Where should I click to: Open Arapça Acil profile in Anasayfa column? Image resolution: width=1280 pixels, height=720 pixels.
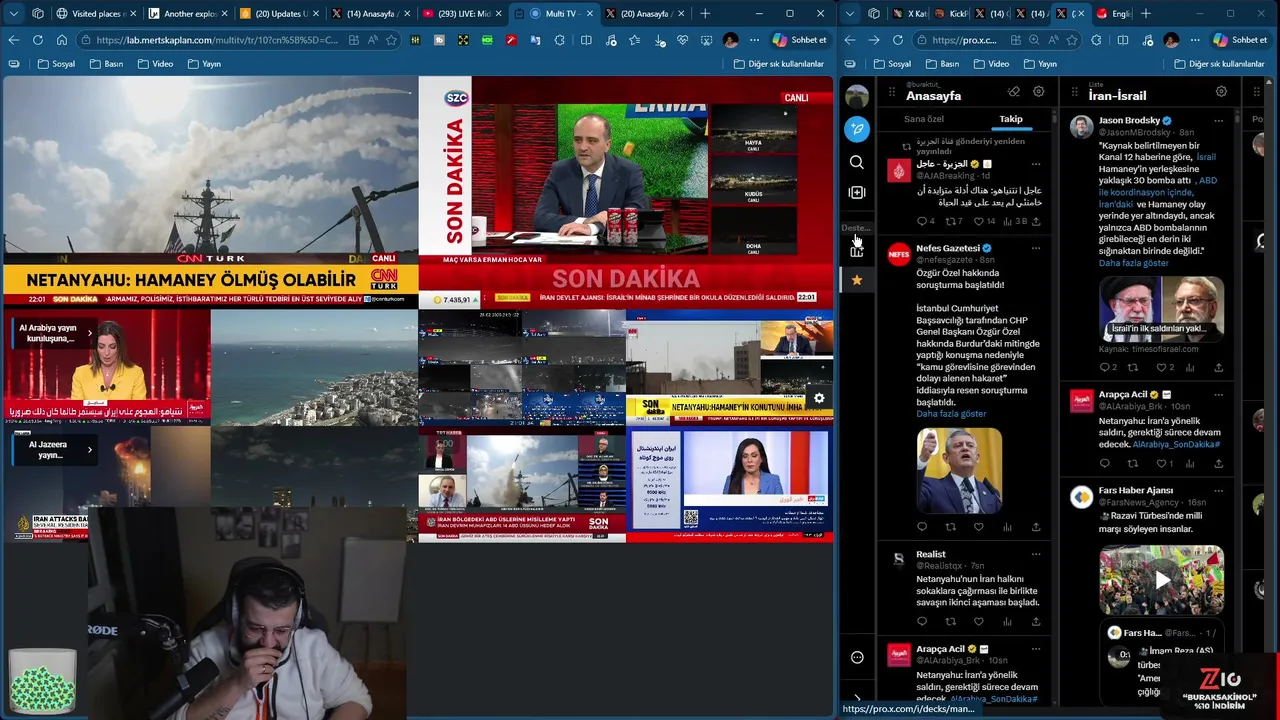[940, 649]
